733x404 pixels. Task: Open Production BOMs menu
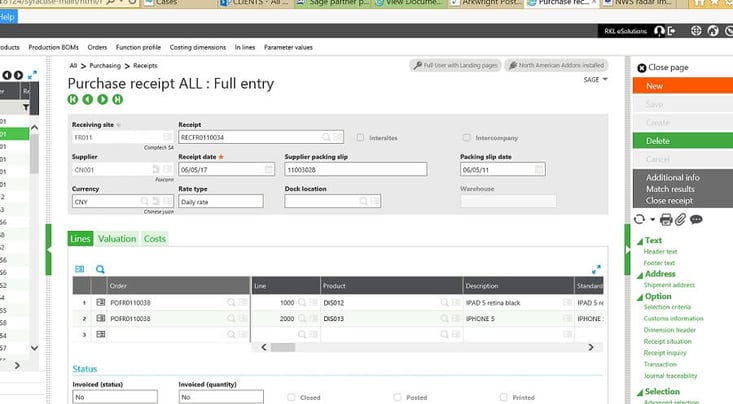(53, 47)
